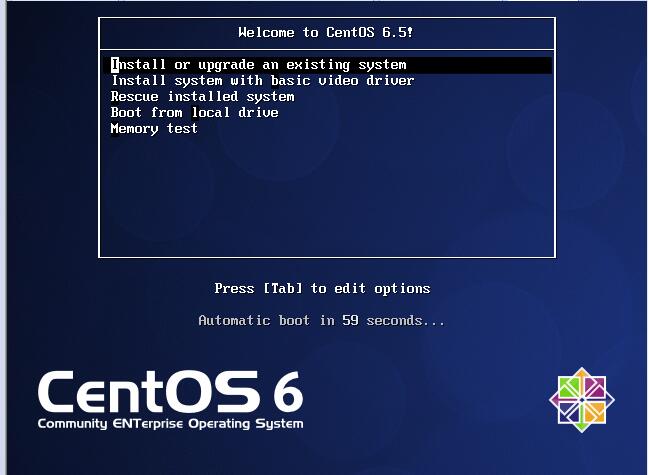Select 'Rescue installed system' entry

click(x=202, y=97)
